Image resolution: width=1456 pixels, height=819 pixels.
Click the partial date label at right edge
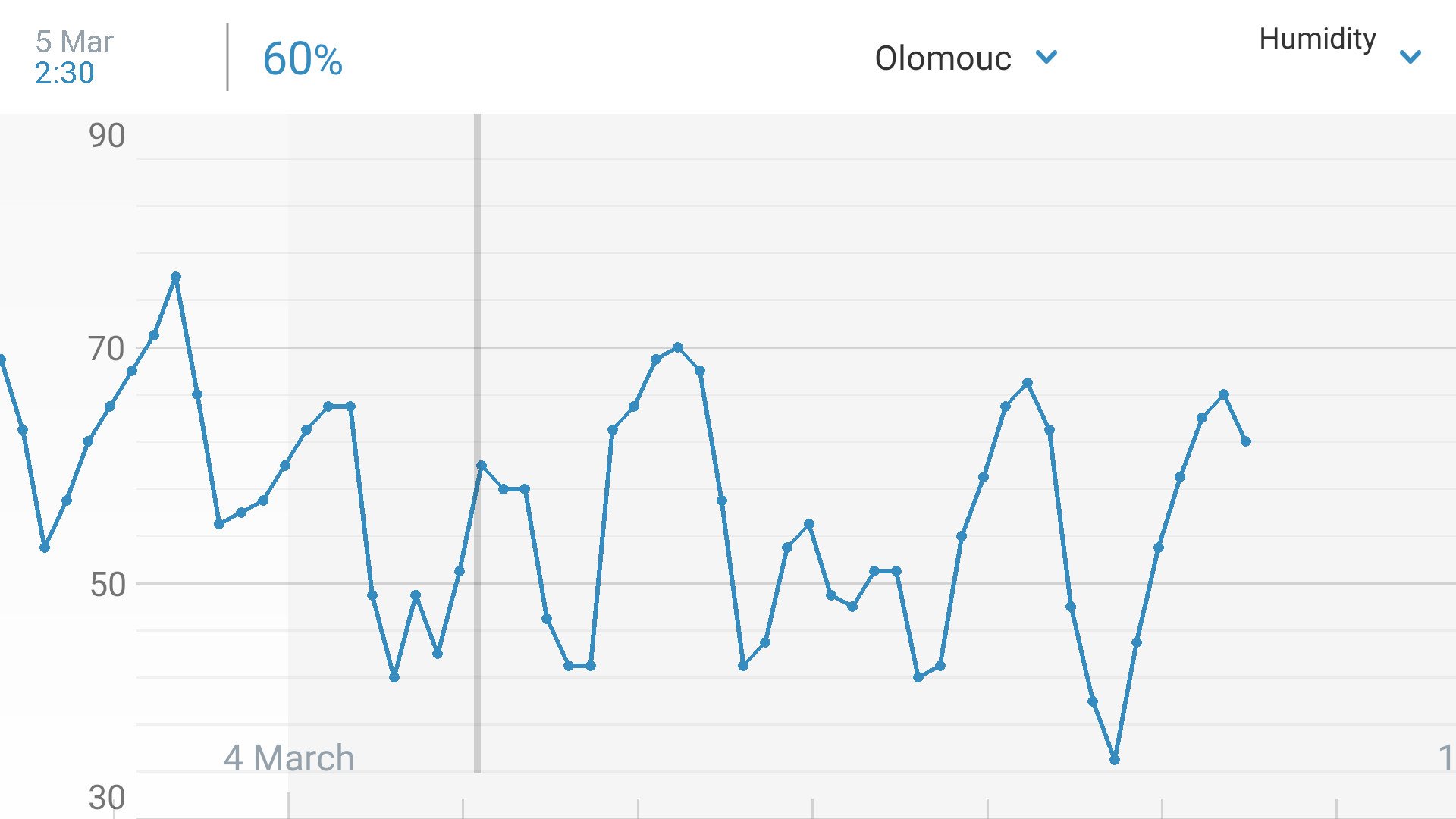point(1447,758)
